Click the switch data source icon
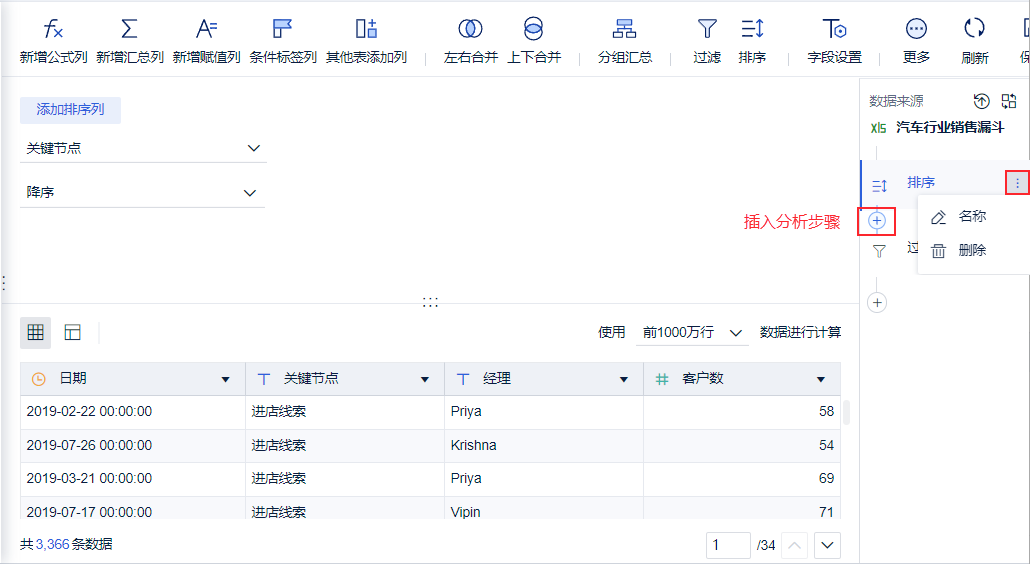Image resolution: width=1030 pixels, height=564 pixels. (x=1009, y=100)
